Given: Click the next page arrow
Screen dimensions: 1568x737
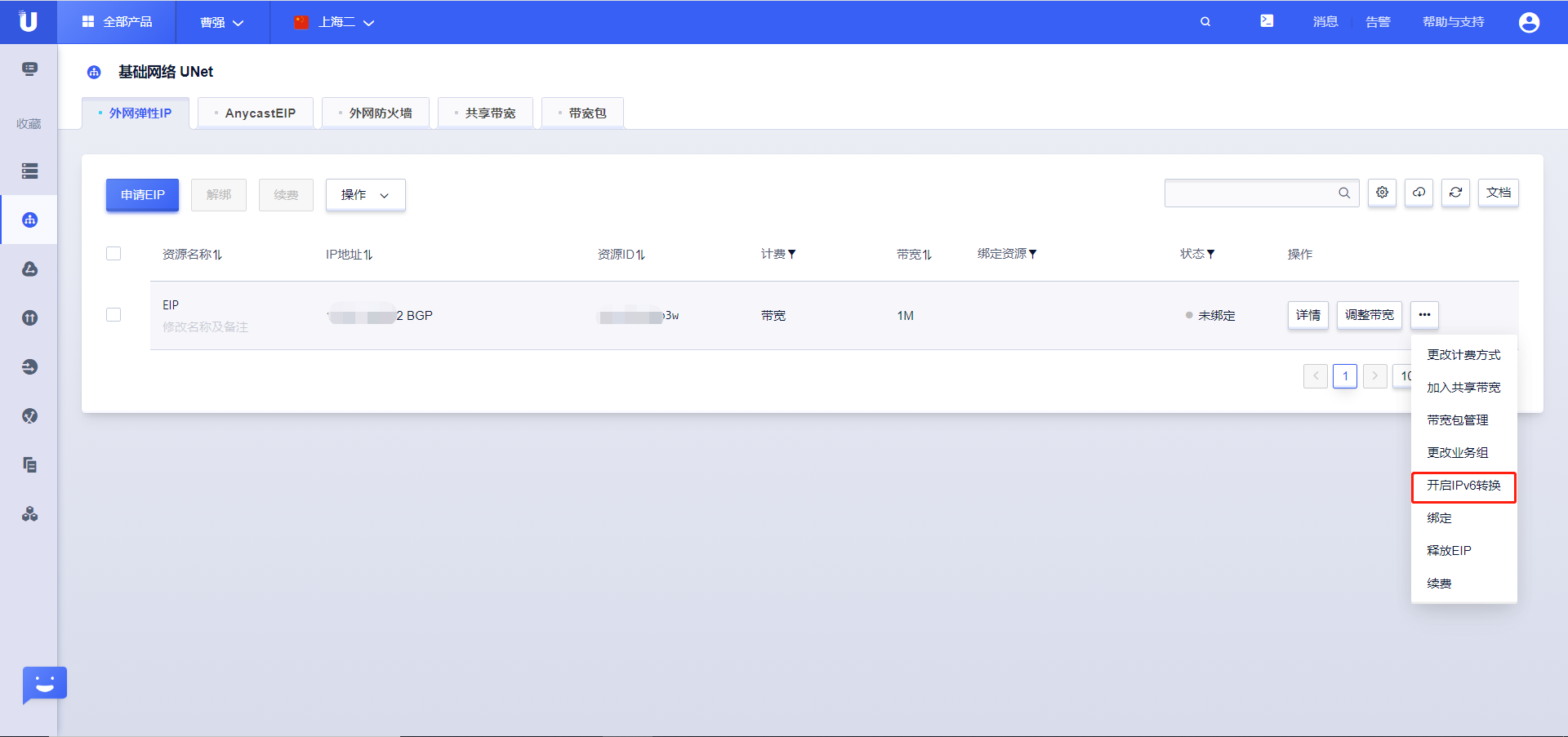Looking at the screenshot, I should (1375, 376).
